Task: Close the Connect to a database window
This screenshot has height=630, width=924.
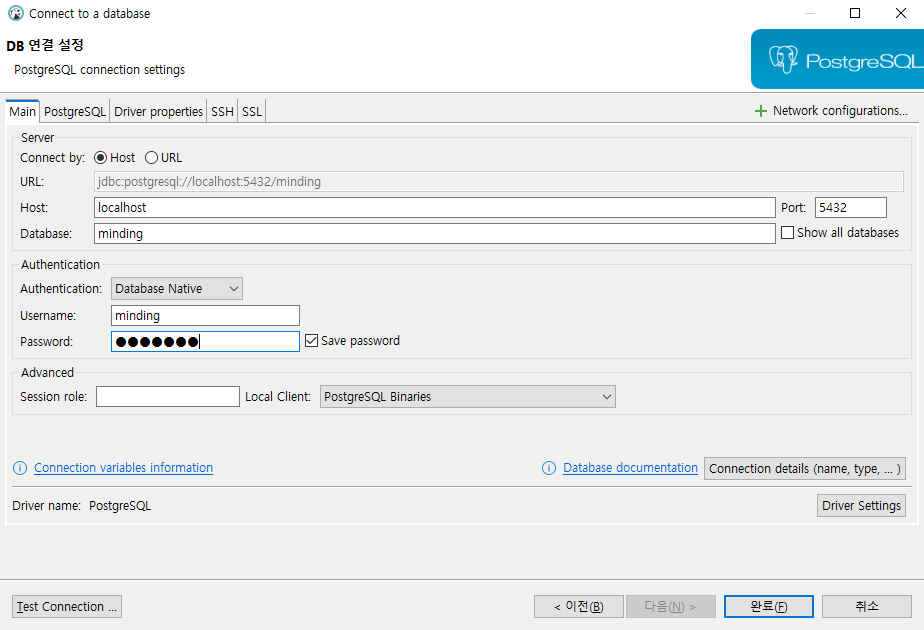Action: point(900,13)
